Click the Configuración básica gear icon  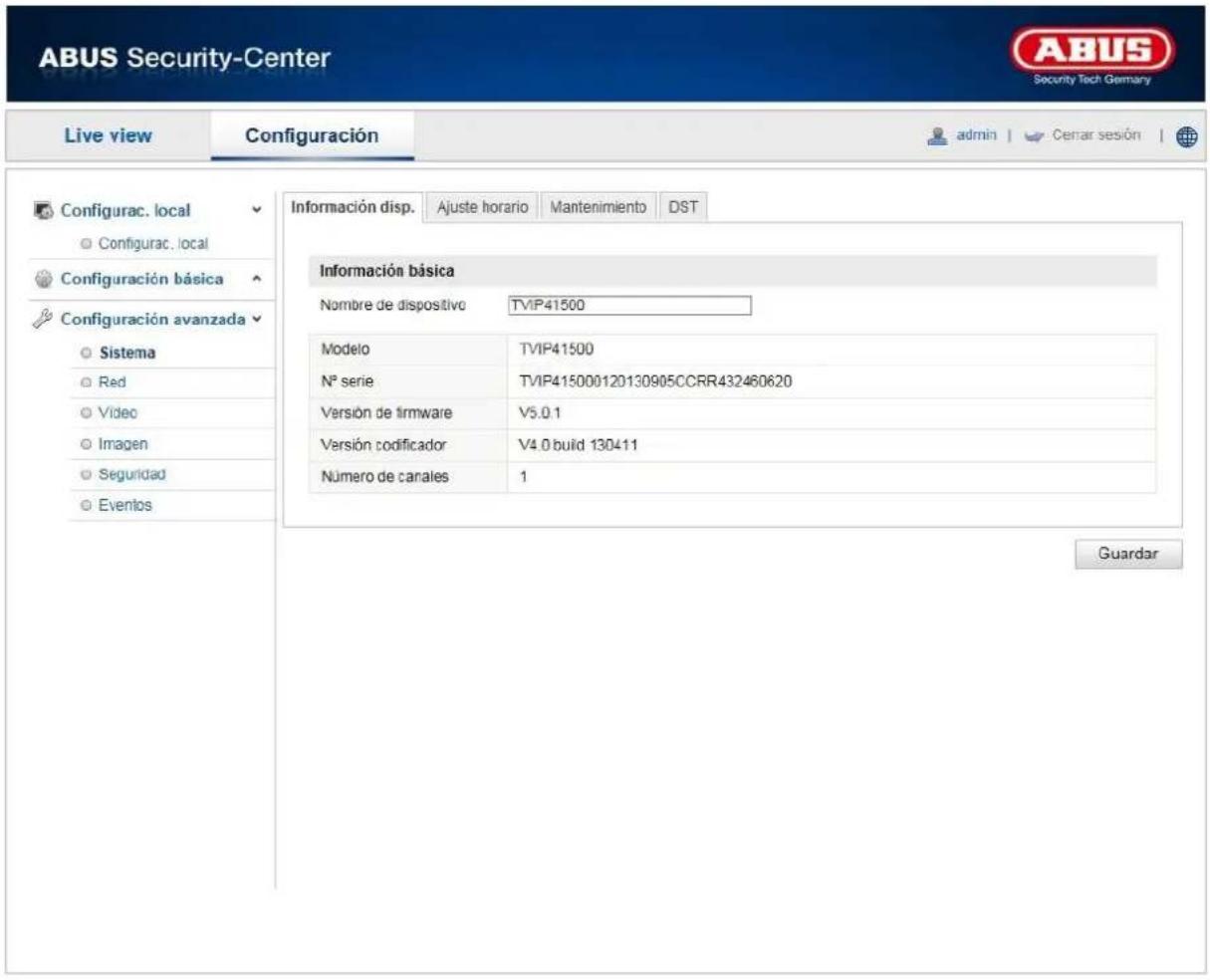pos(43,280)
